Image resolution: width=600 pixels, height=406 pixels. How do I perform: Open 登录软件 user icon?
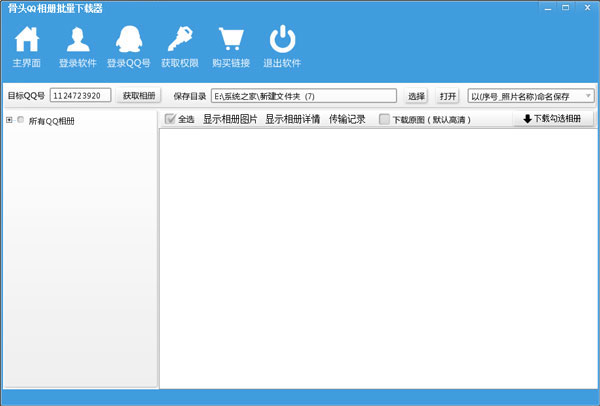(x=78, y=39)
